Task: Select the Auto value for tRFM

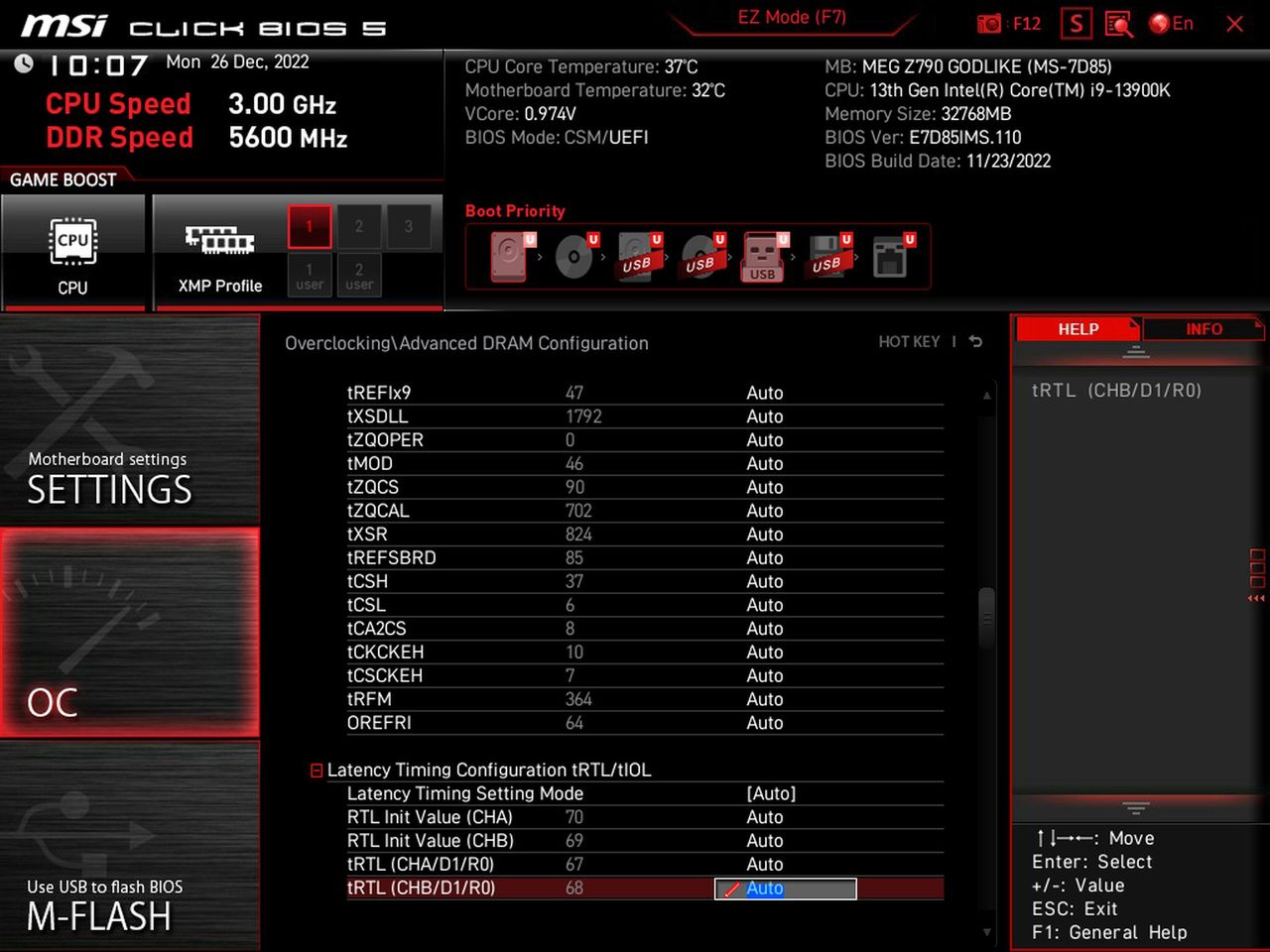Action: coord(765,699)
